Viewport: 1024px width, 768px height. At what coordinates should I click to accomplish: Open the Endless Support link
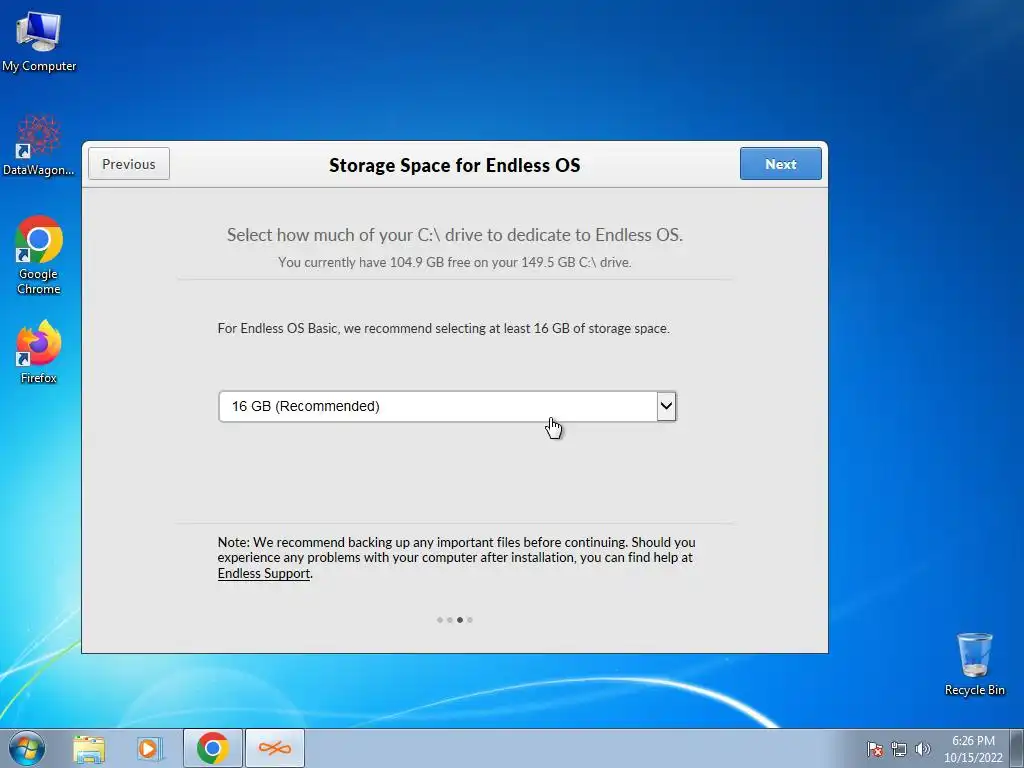264,573
